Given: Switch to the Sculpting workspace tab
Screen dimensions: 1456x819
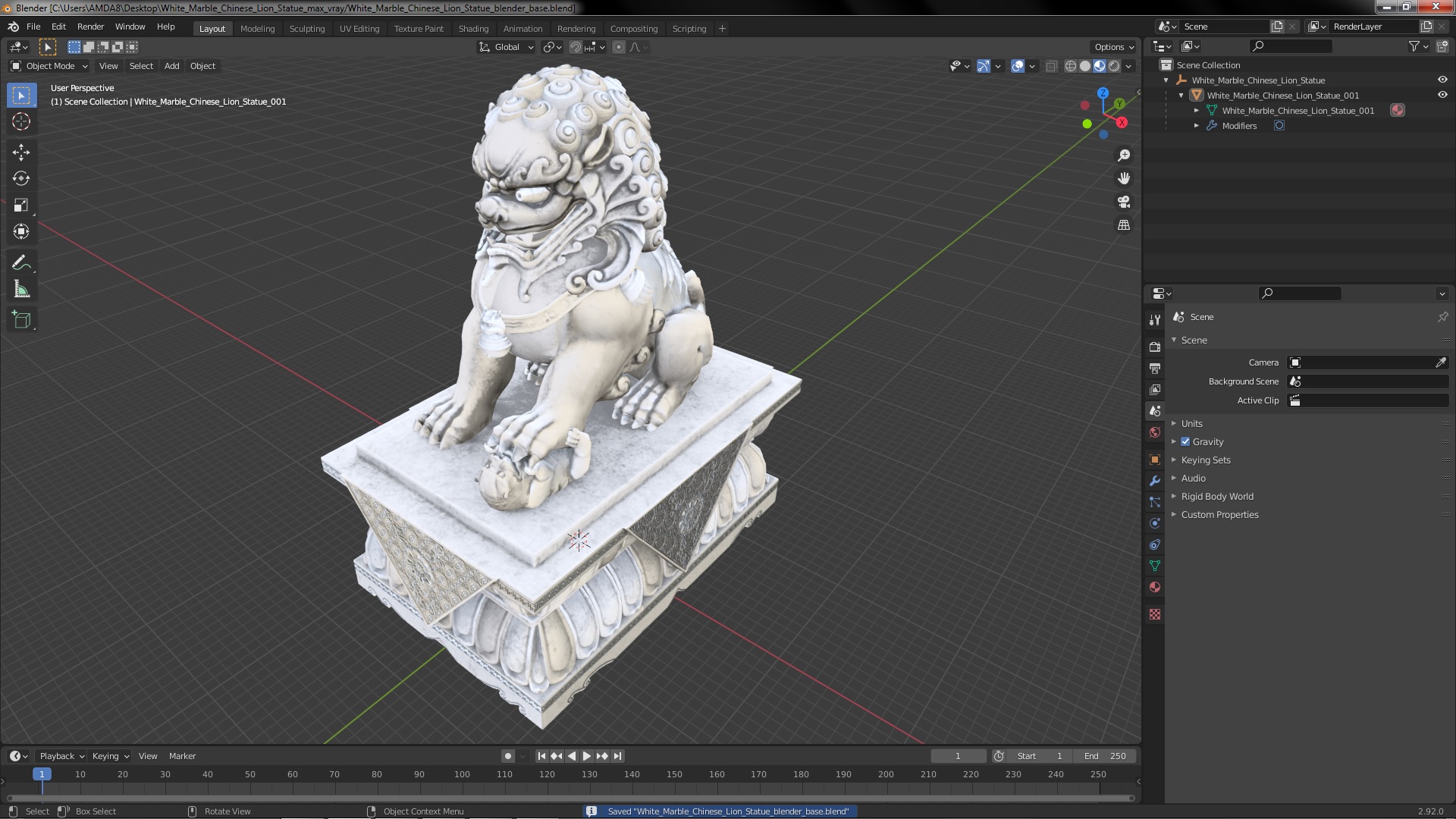Looking at the screenshot, I should tap(306, 29).
